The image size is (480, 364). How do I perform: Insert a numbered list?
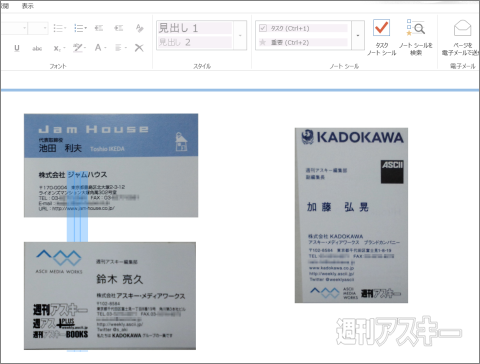click(x=79, y=28)
